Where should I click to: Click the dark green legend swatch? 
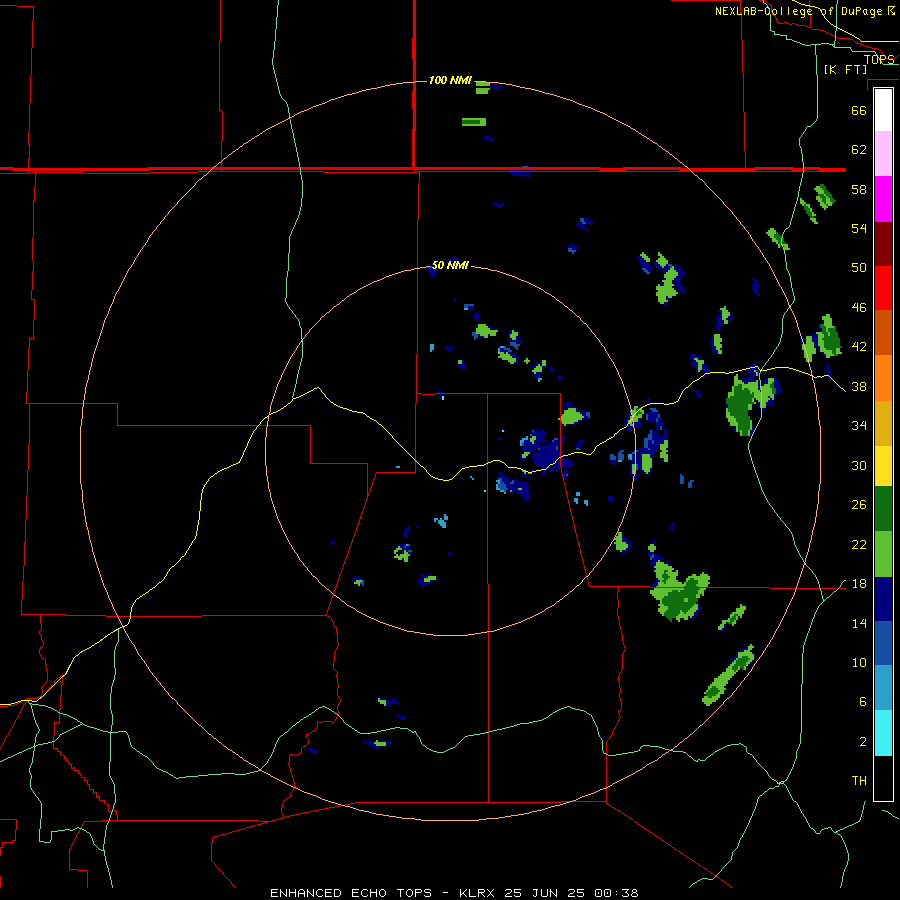(883, 509)
